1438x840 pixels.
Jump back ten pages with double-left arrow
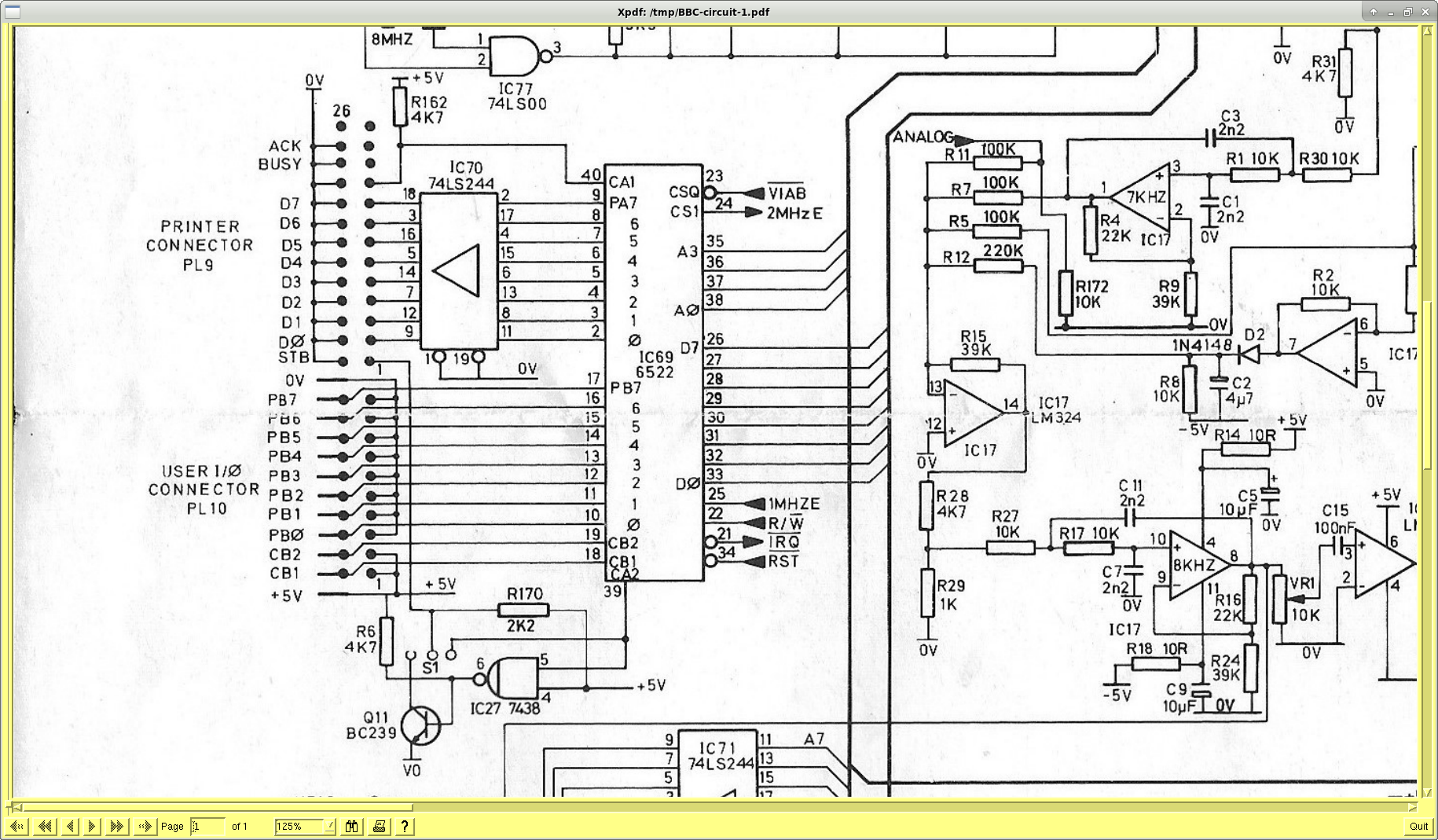tap(45, 826)
